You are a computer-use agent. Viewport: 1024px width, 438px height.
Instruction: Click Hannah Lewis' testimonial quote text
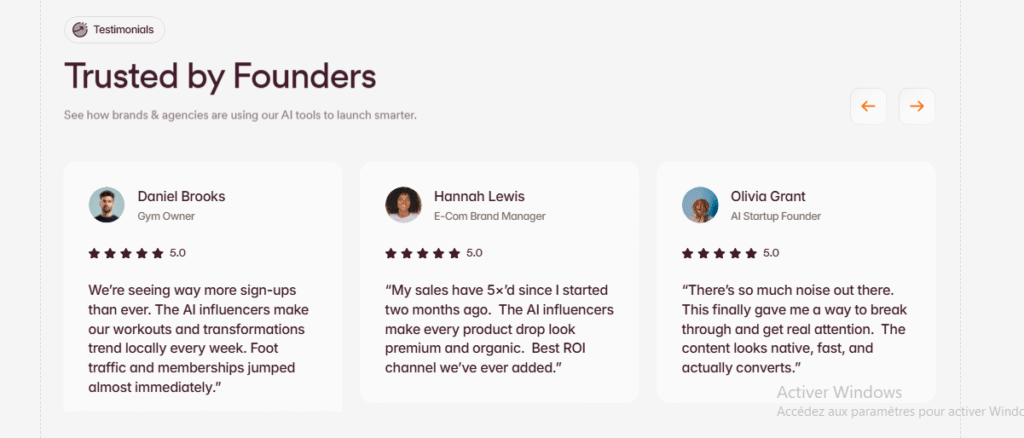499,328
